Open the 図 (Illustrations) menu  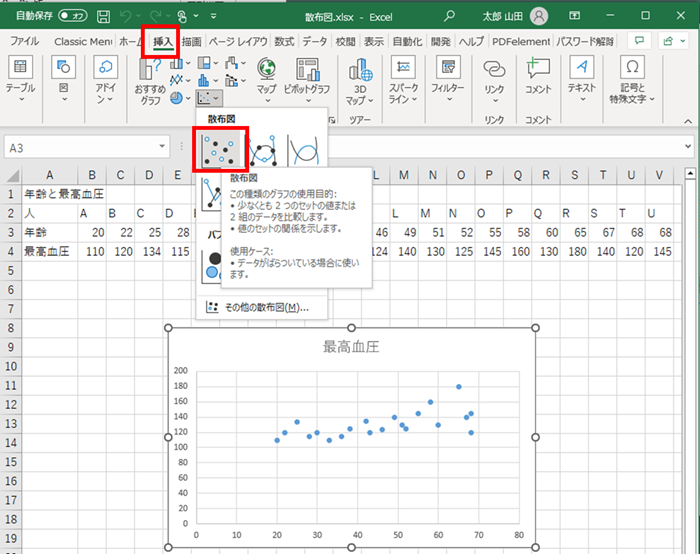(x=64, y=79)
